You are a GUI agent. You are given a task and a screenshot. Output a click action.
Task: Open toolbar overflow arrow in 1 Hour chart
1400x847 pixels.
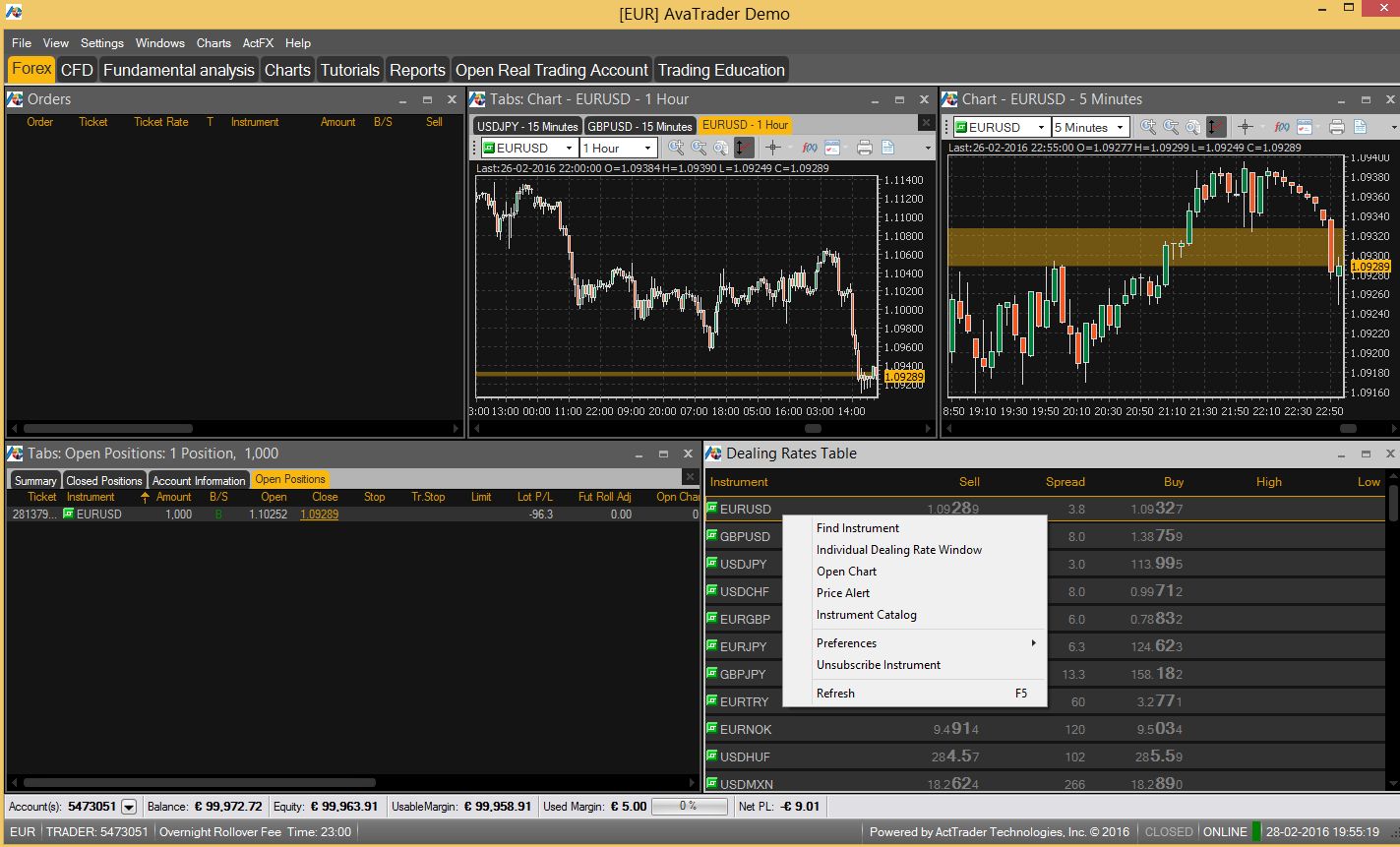click(x=928, y=149)
